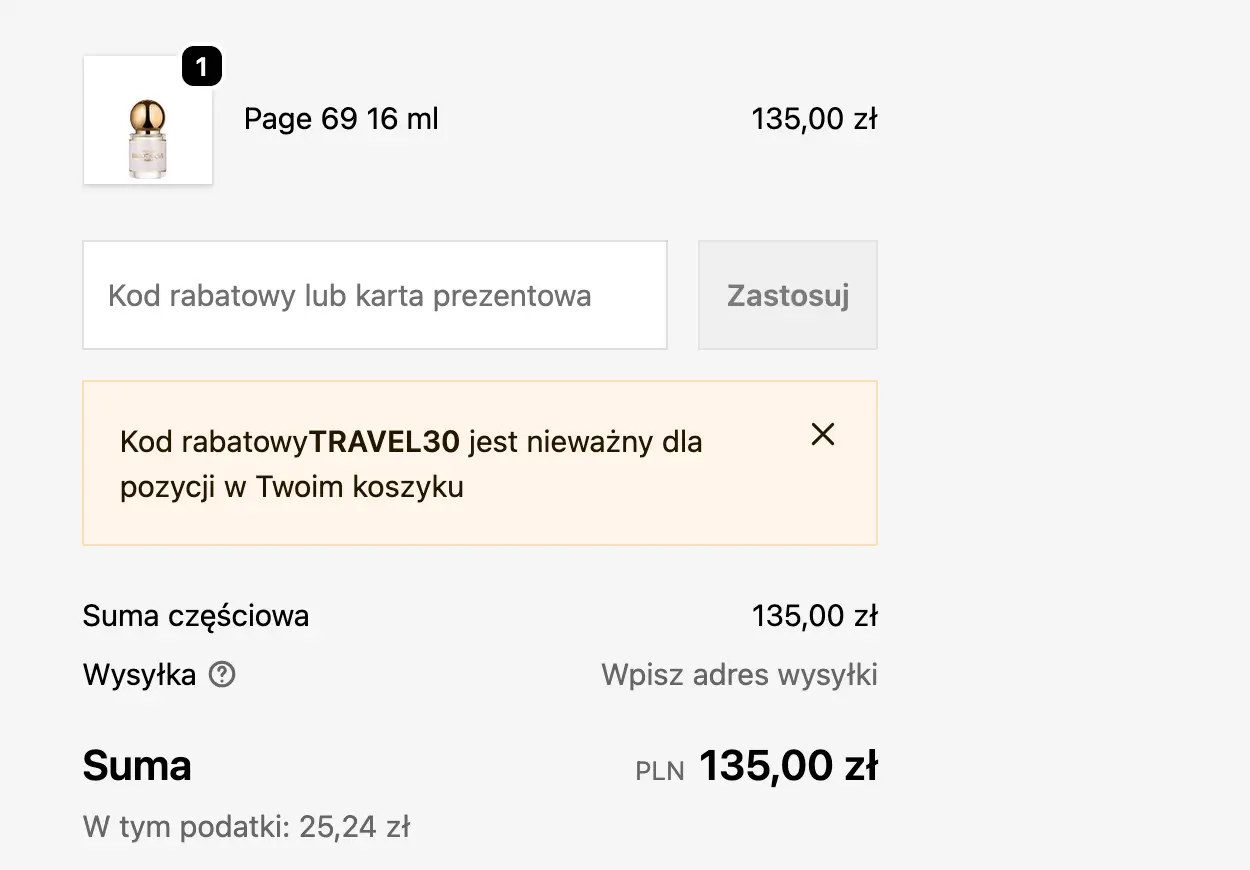1250x870 pixels.
Task: Click the bold total amount 135,00 zł
Action: pos(788,766)
